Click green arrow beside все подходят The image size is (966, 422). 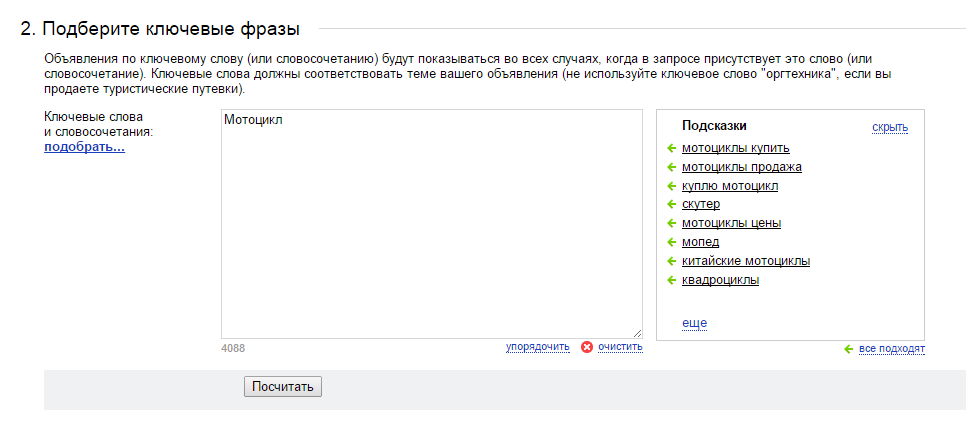pyautogui.click(x=848, y=349)
